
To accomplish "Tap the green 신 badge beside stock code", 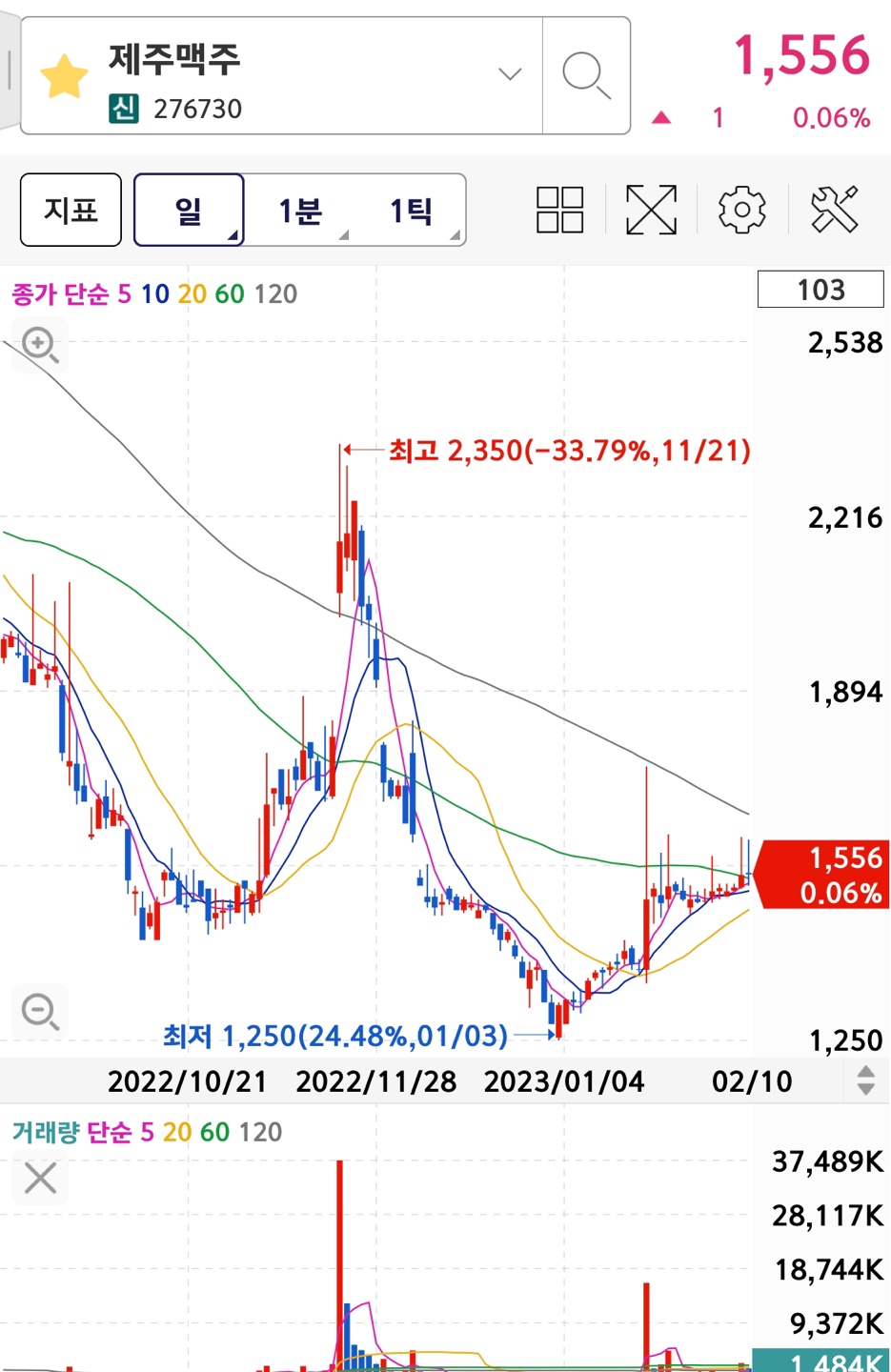I will pyautogui.click(x=124, y=109).
